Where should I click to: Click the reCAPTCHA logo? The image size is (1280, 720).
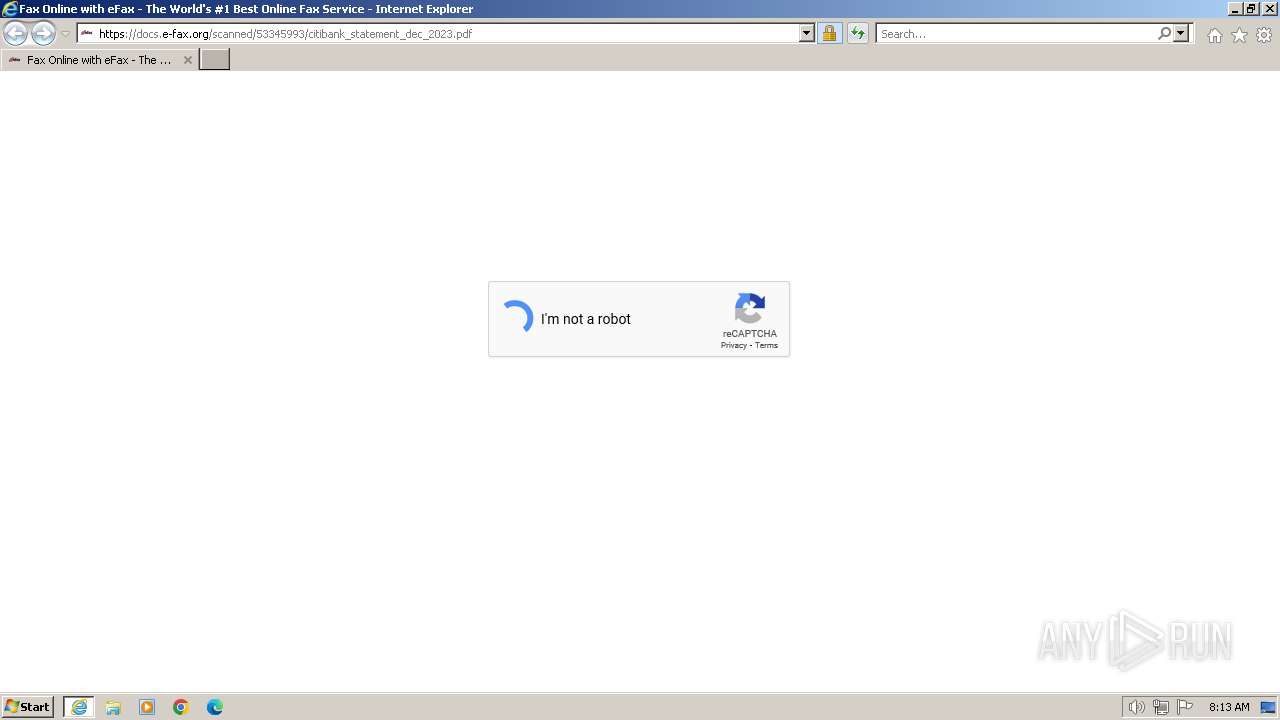coord(750,309)
